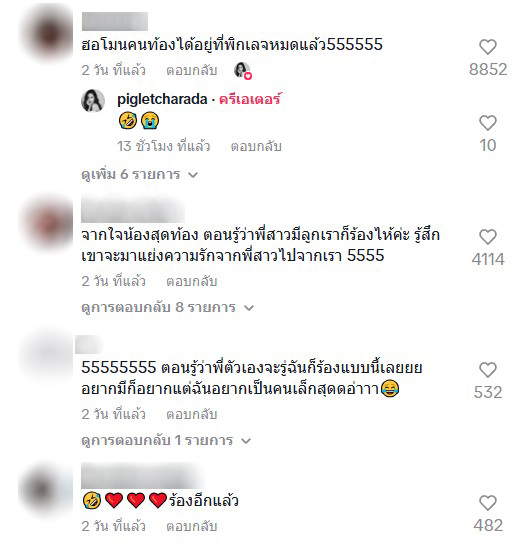The height and width of the screenshot is (546, 530).
Task: Like the comment with 4114 likes
Action: pos(488,237)
